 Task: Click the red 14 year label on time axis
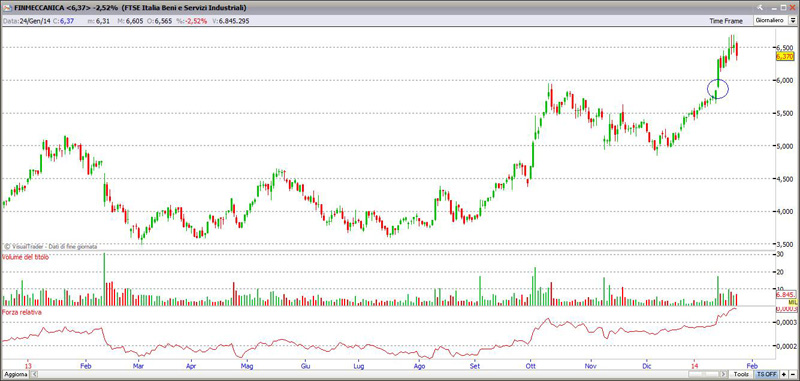tap(694, 366)
